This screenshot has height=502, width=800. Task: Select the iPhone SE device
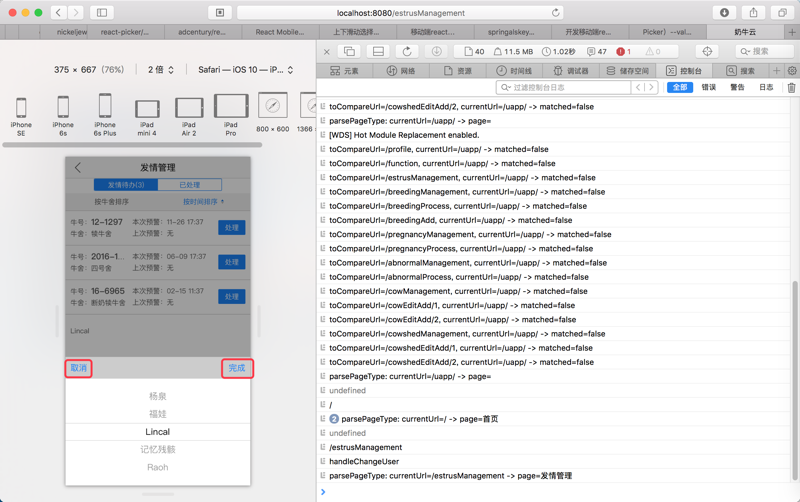[21, 116]
